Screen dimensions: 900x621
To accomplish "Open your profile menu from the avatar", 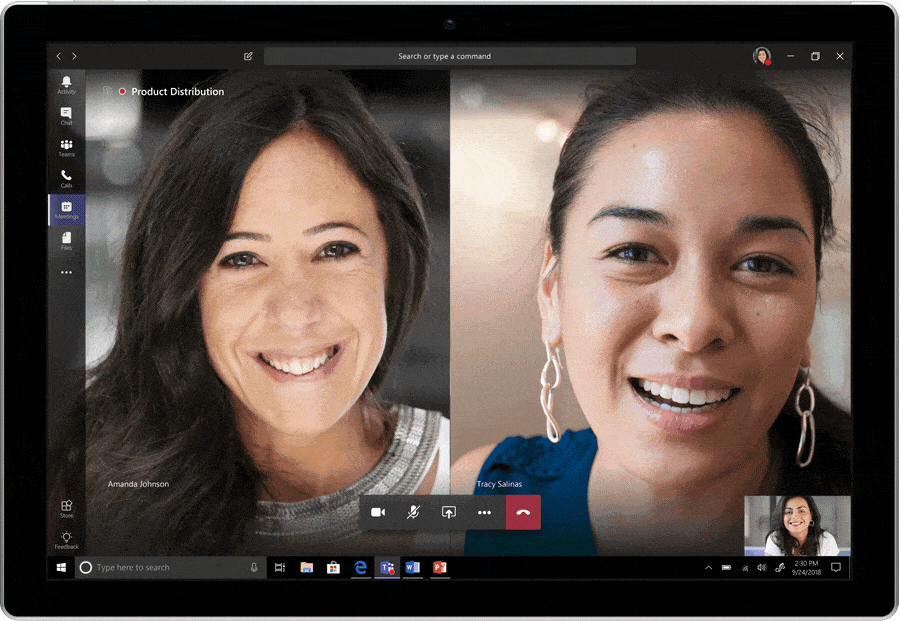I will point(761,56).
